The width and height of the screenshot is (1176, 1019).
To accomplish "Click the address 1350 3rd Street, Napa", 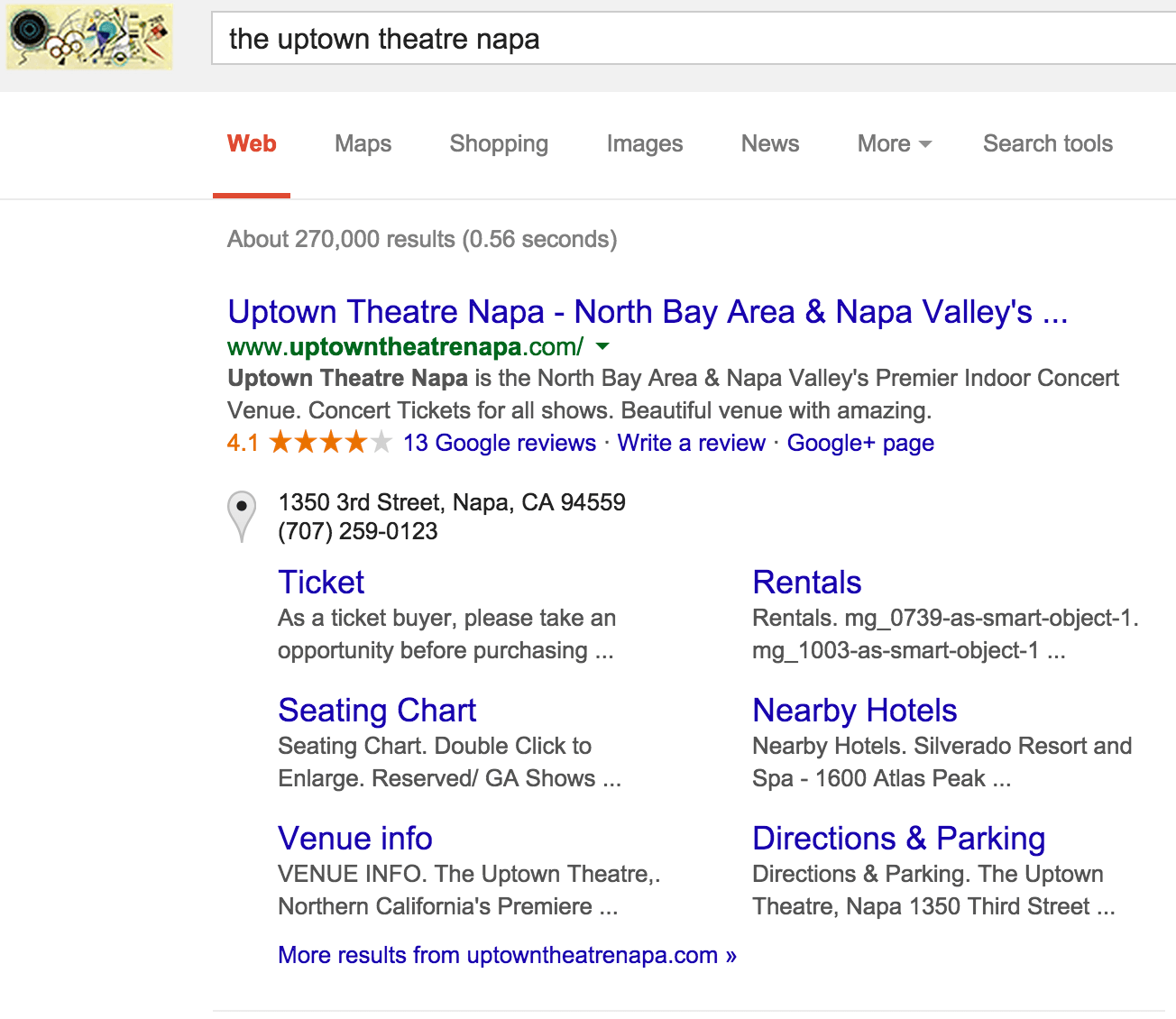I will (x=452, y=502).
